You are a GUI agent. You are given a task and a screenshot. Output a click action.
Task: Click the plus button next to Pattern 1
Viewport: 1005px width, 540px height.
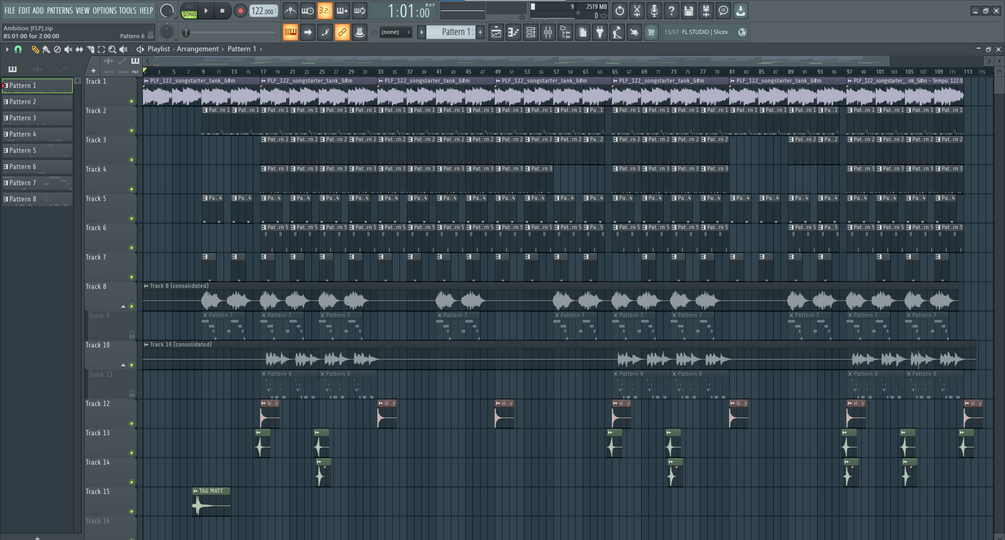tap(480, 32)
